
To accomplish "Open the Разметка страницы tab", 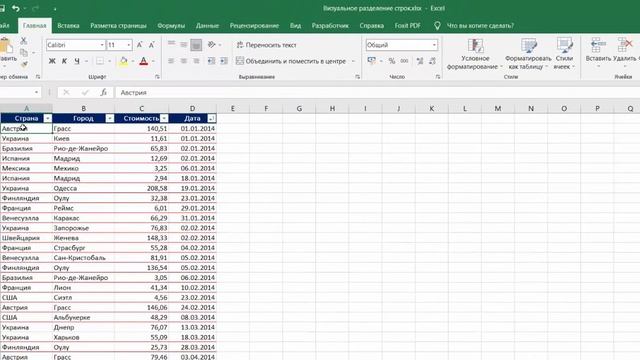I will (x=118, y=25).
